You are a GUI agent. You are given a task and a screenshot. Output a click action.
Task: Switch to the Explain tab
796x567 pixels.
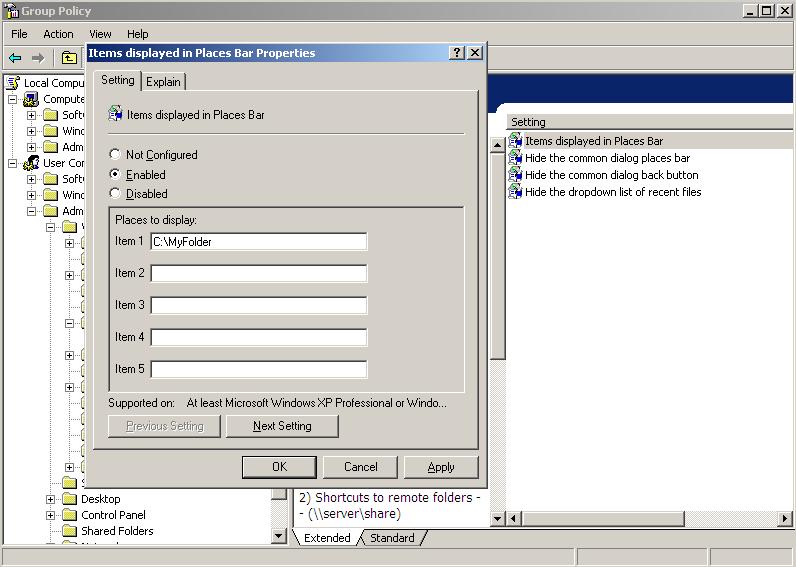click(x=163, y=82)
